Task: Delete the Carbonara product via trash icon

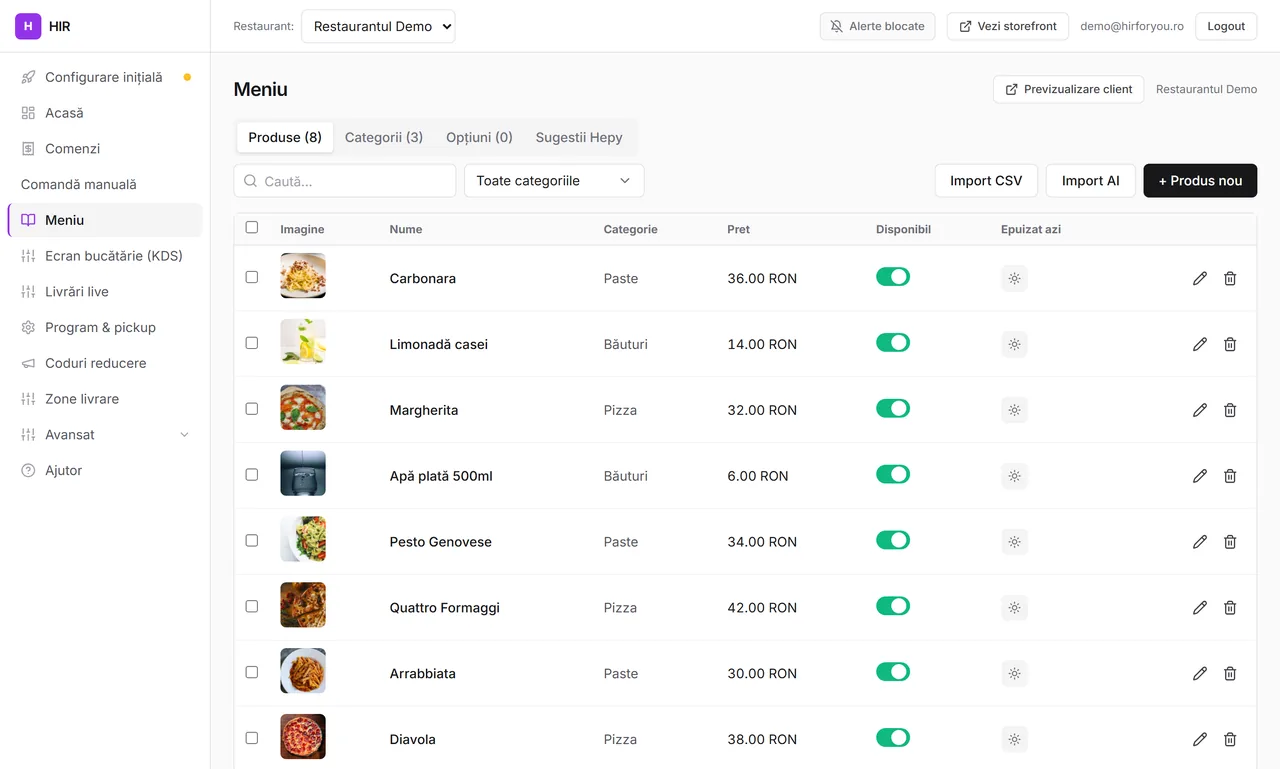Action: (x=1230, y=278)
